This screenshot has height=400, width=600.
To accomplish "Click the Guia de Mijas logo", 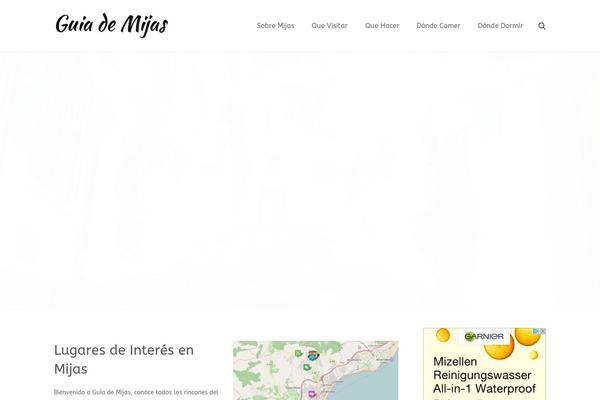I will (112, 25).
